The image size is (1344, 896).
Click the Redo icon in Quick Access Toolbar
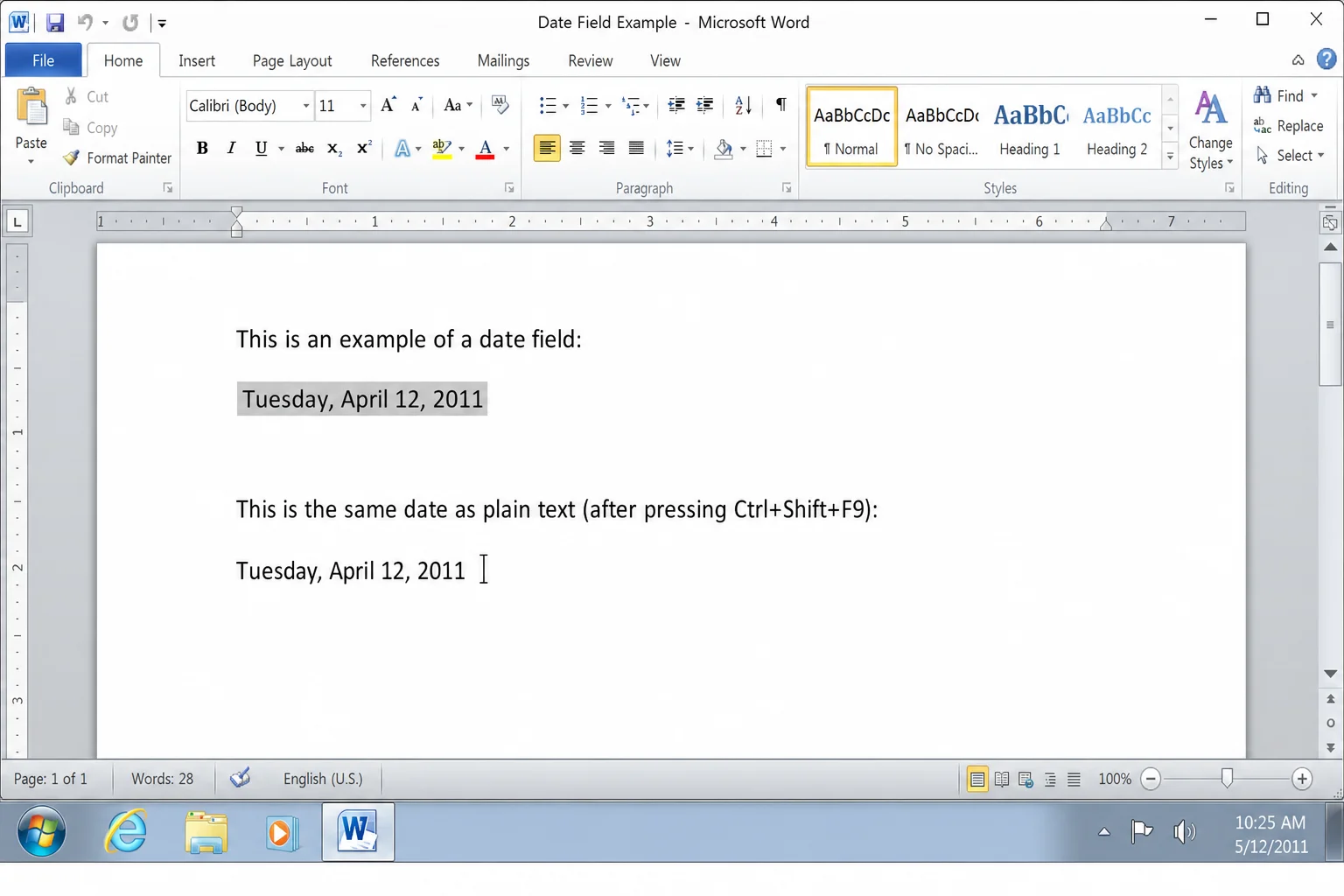[130, 23]
